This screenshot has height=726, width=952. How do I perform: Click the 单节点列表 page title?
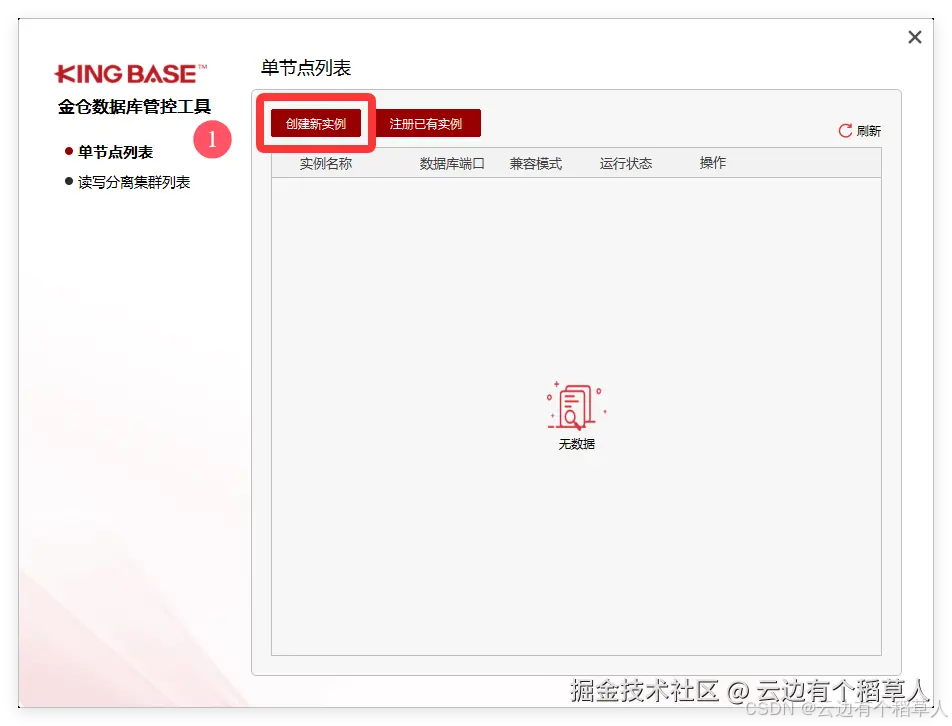click(x=305, y=68)
